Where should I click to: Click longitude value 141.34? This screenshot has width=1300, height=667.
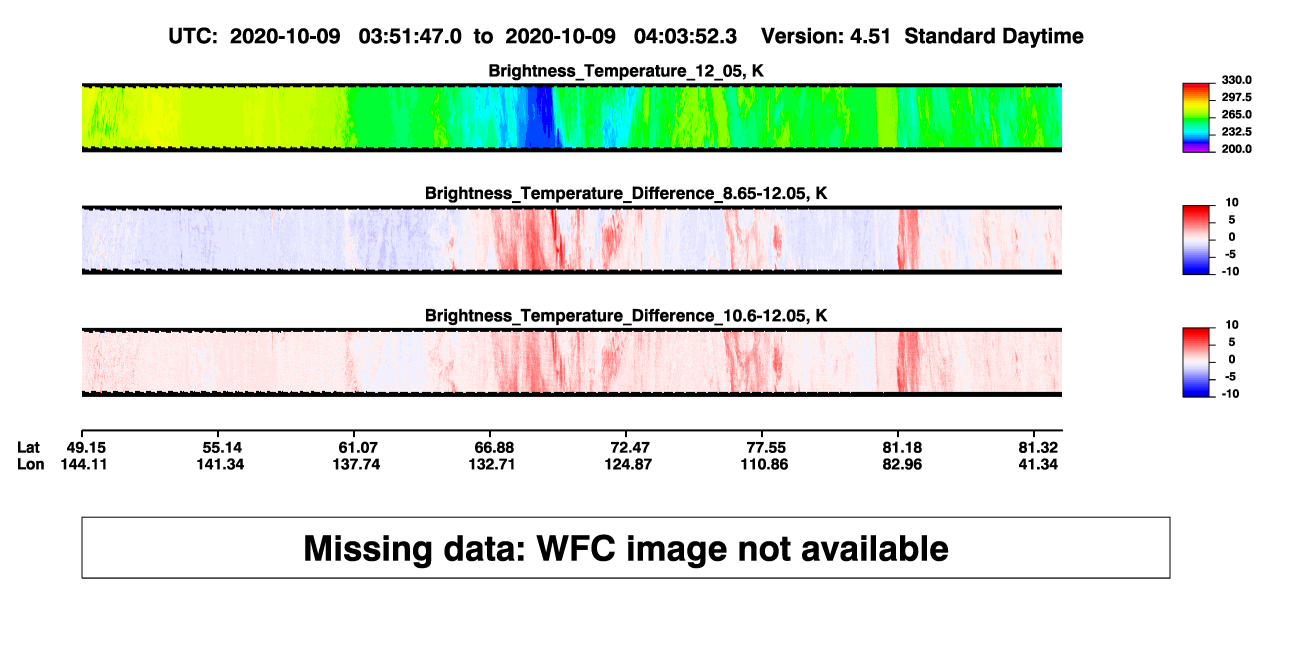pyautogui.click(x=221, y=464)
